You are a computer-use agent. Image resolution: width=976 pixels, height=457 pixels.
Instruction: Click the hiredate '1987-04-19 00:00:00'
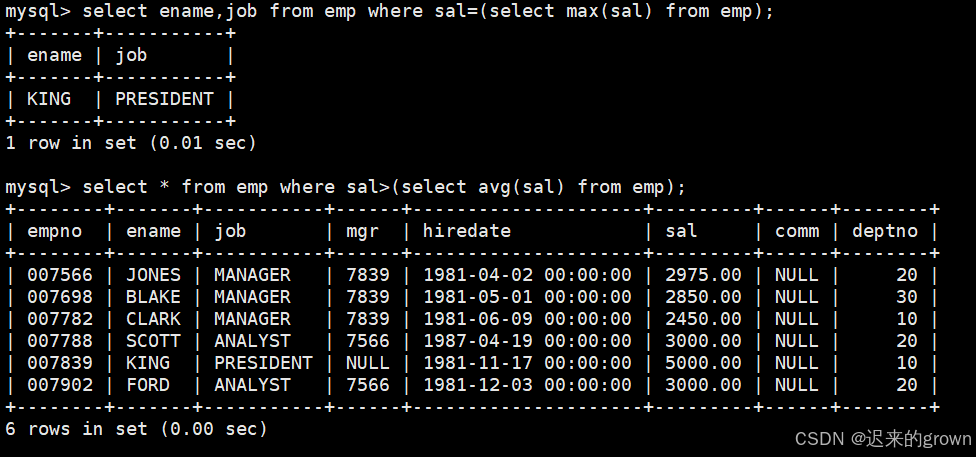click(x=527, y=341)
